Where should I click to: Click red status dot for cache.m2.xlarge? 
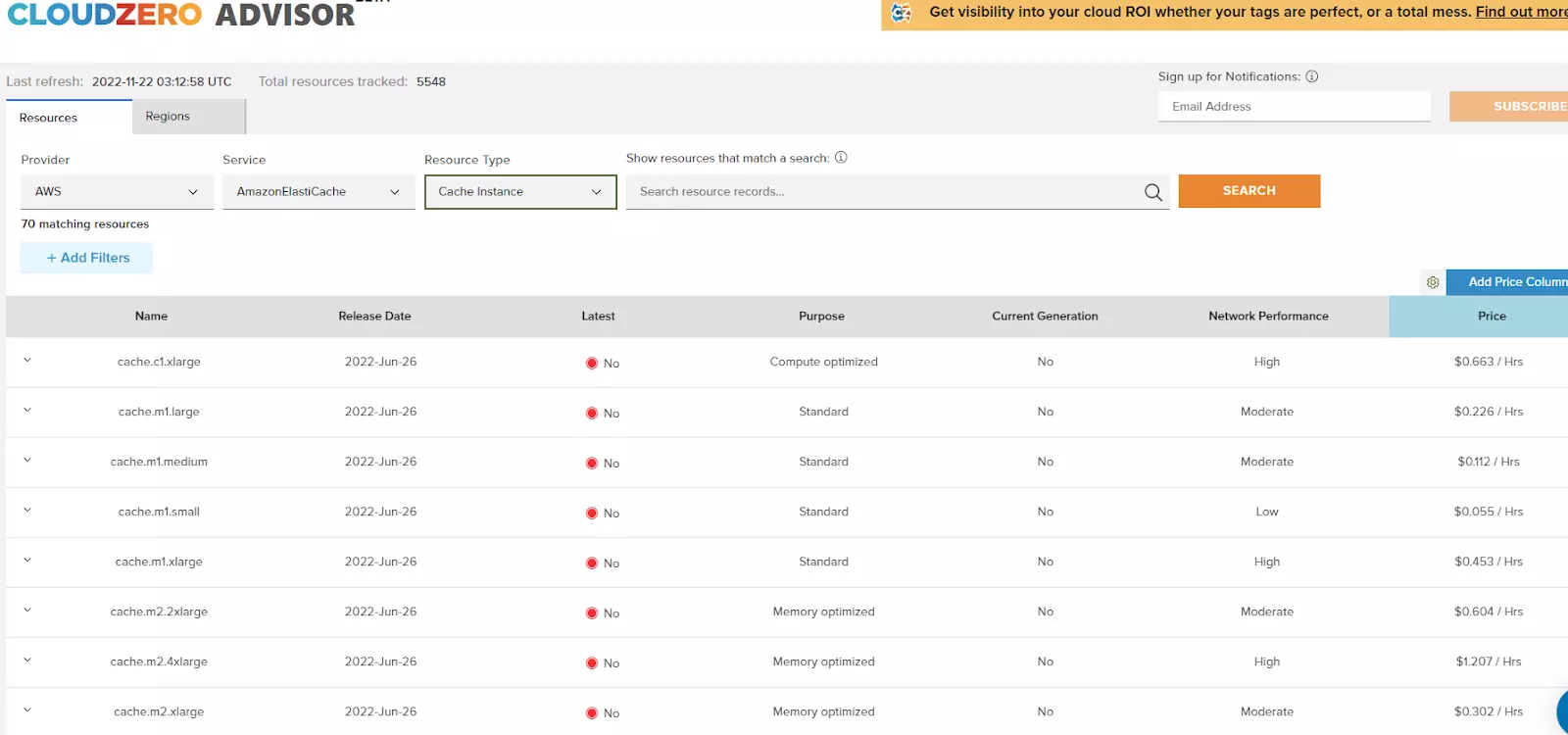[592, 713]
